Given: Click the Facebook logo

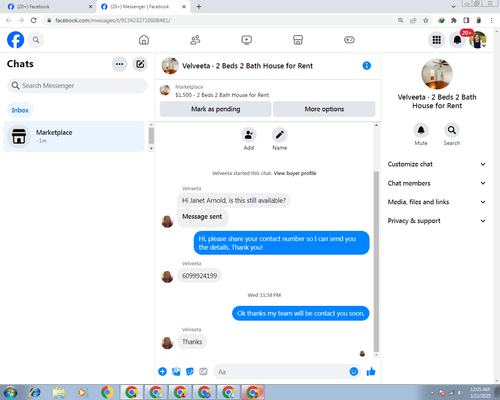Looking at the screenshot, I should (15, 40).
